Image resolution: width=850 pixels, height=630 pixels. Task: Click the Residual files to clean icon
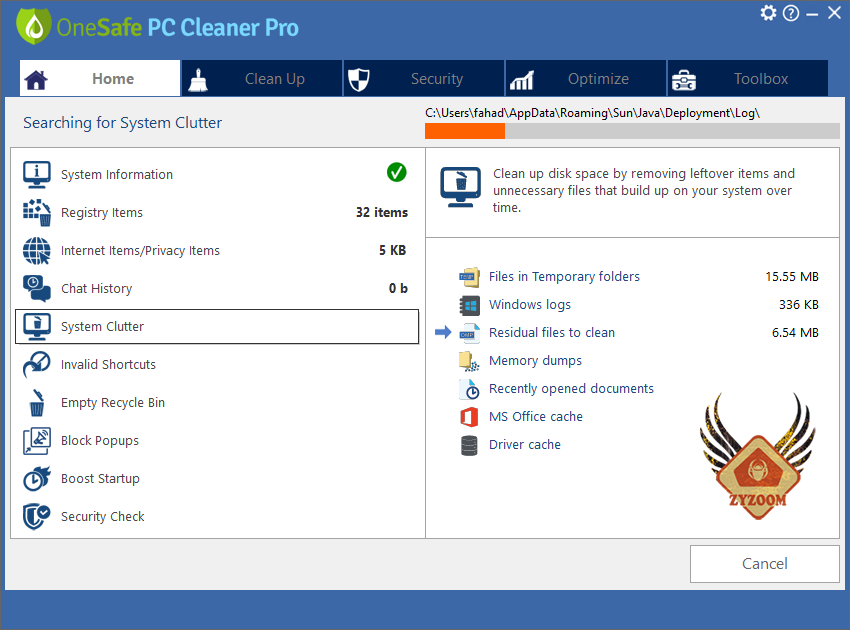[x=469, y=333]
